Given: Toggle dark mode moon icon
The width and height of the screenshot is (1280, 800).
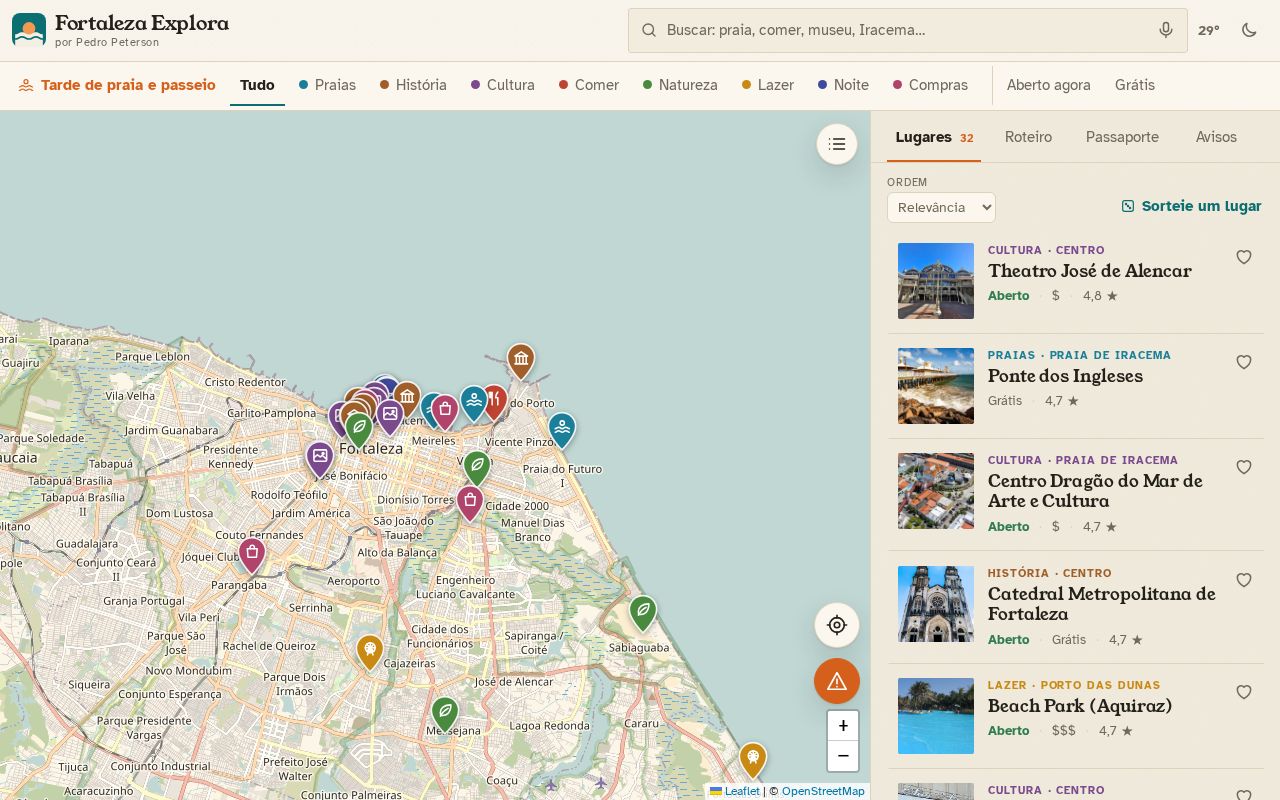Looking at the screenshot, I should click(x=1249, y=30).
